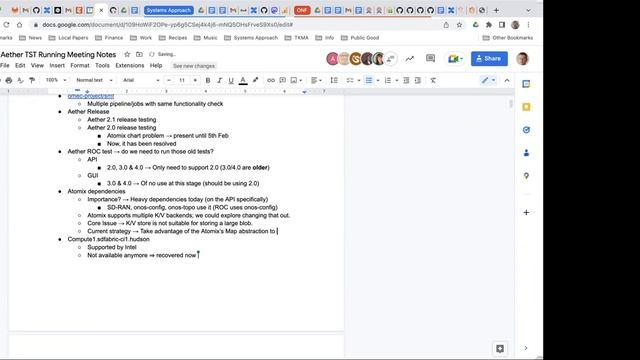Run spelling and grammar check icon

(20, 80)
